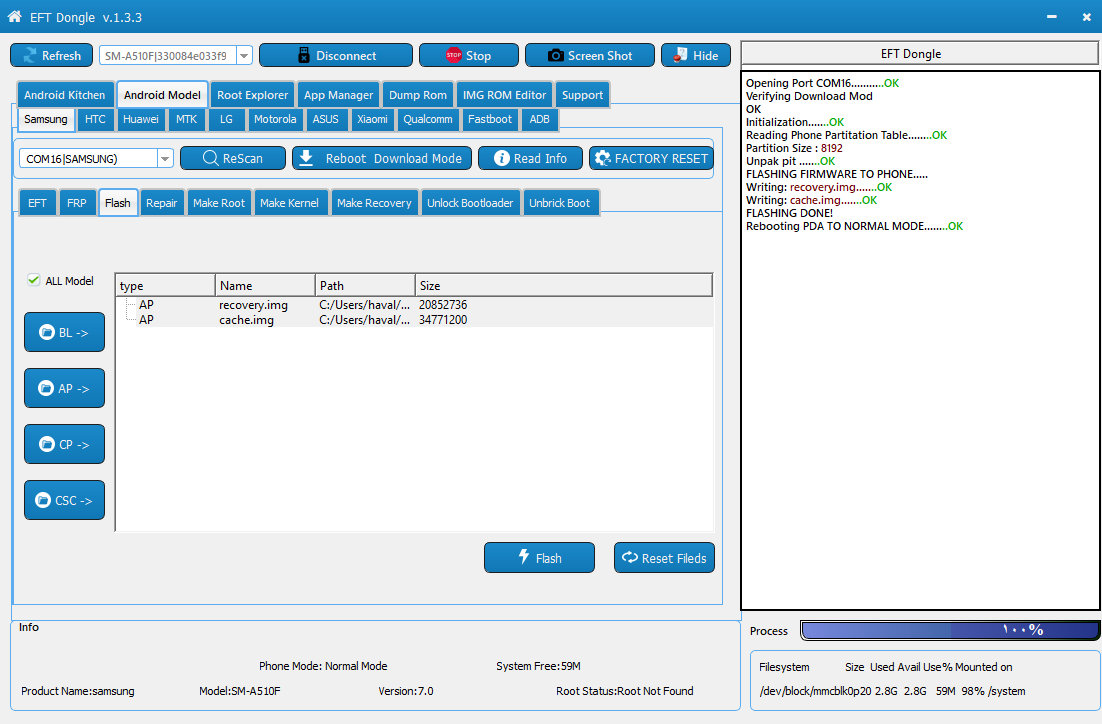The image size is (1102, 724).
Task: Open the FRP sub-tab
Action: 77,203
